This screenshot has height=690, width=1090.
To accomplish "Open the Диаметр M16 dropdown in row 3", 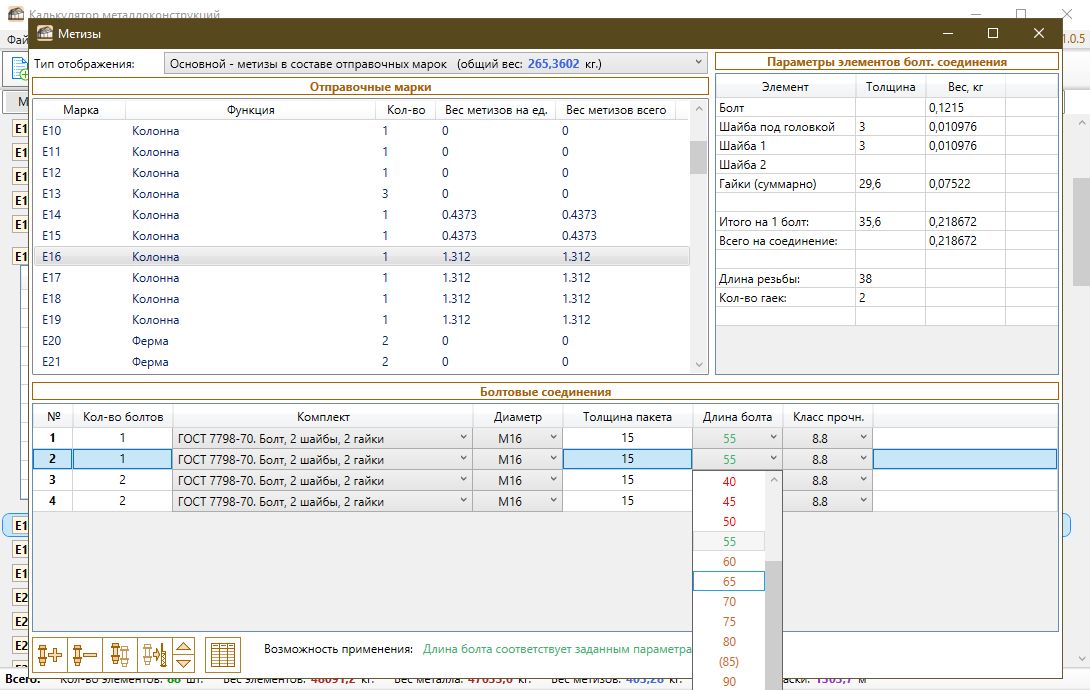I will coord(553,480).
